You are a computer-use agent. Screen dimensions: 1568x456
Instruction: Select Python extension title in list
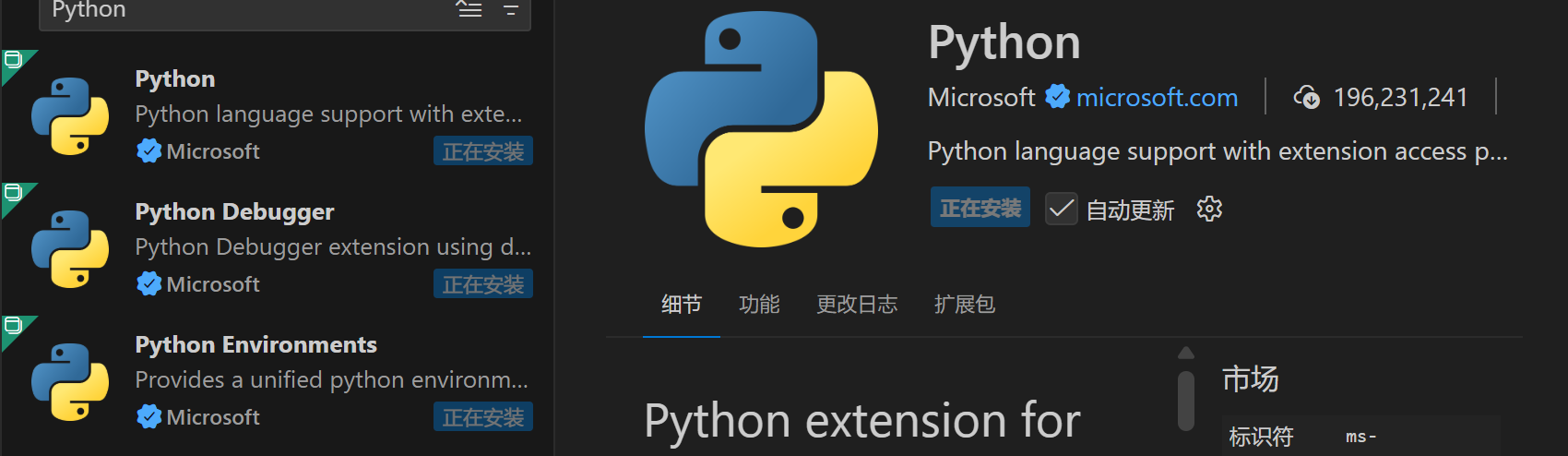pyautogui.click(x=175, y=78)
